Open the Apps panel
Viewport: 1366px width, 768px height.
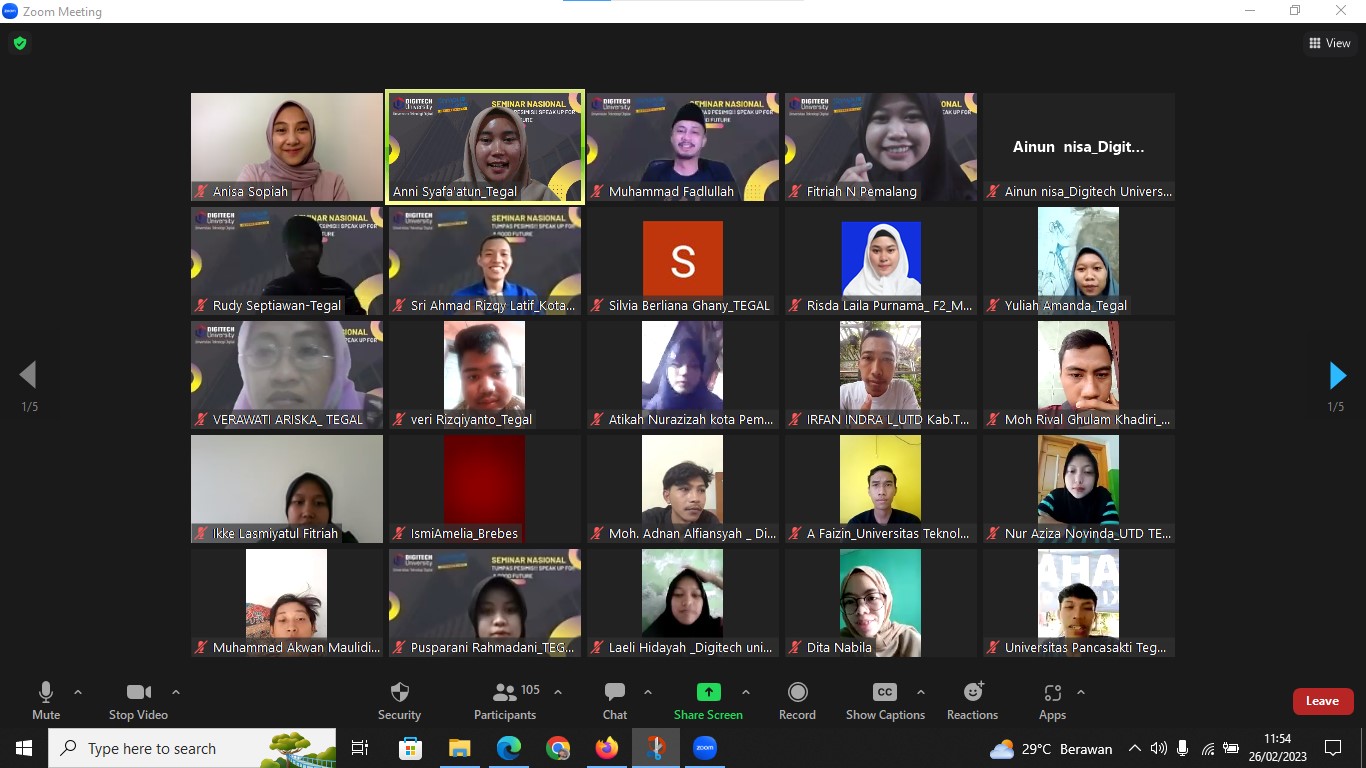tap(1052, 700)
